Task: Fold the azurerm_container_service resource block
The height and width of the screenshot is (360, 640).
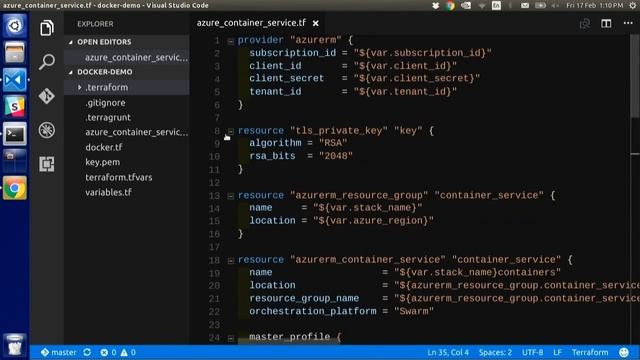Action: (x=231, y=260)
